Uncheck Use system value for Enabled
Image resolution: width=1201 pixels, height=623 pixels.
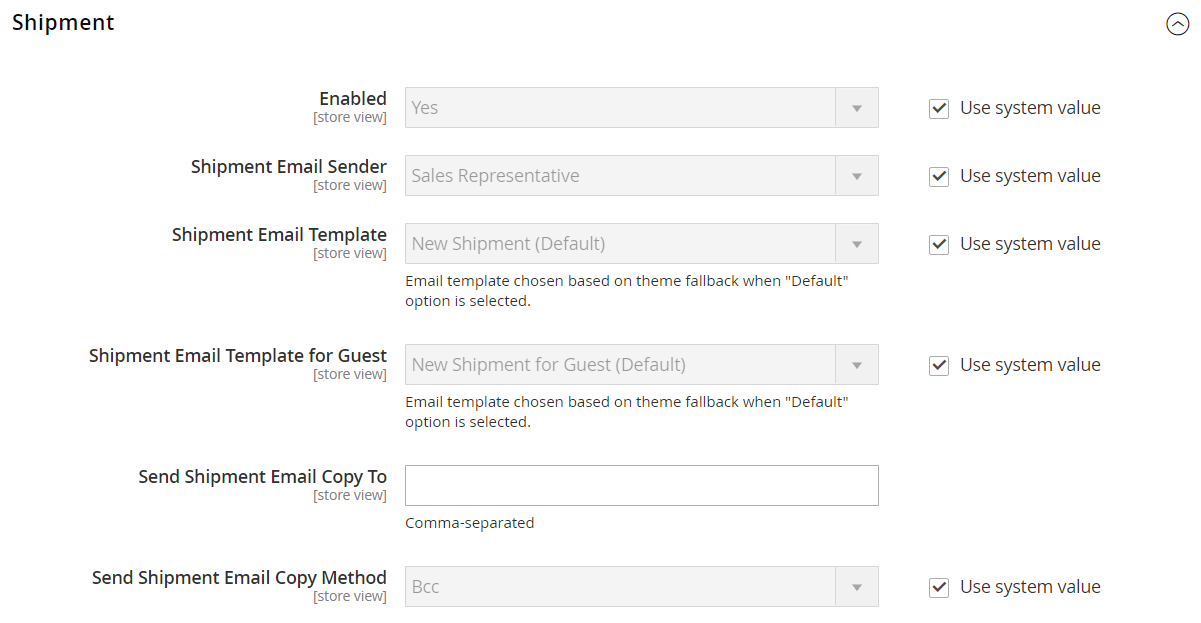pyautogui.click(x=939, y=109)
